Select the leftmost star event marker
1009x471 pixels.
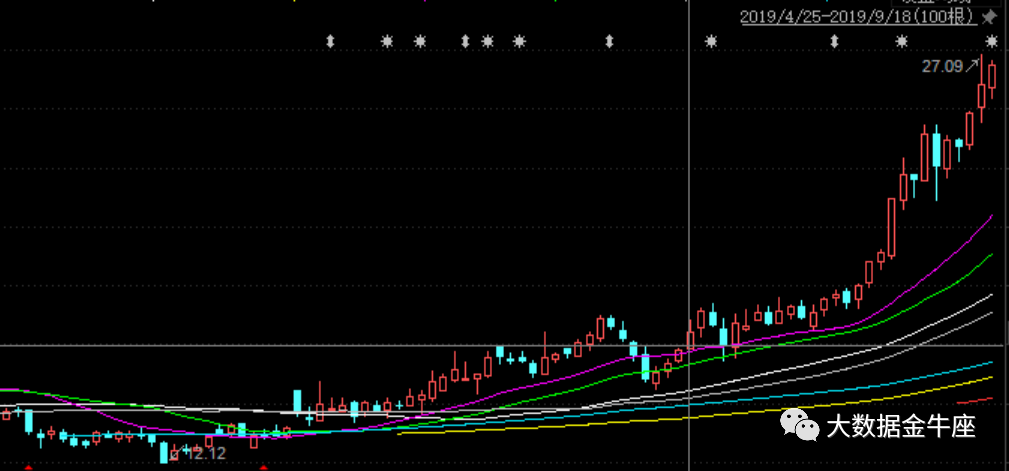(387, 41)
